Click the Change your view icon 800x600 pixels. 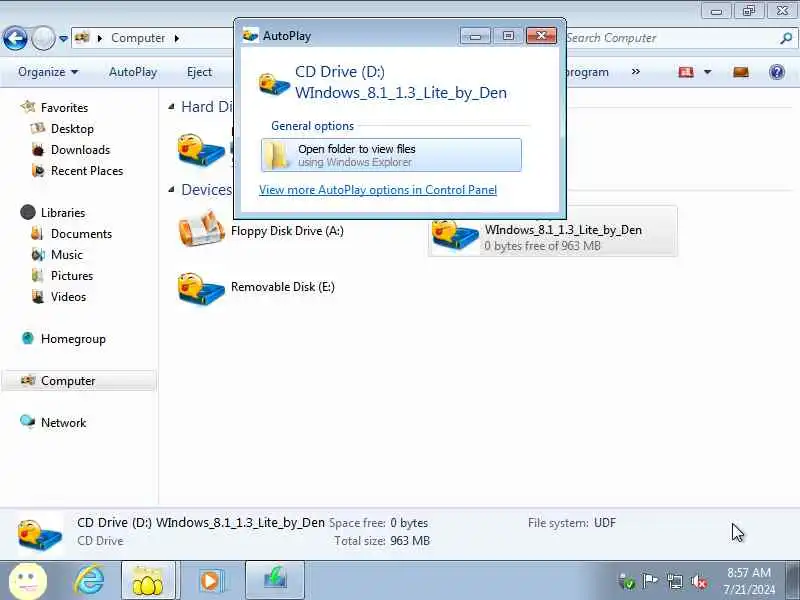click(x=686, y=72)
